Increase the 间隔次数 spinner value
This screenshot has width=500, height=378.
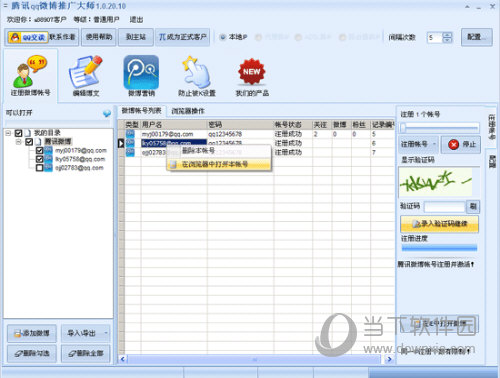[x=447, y=35]
